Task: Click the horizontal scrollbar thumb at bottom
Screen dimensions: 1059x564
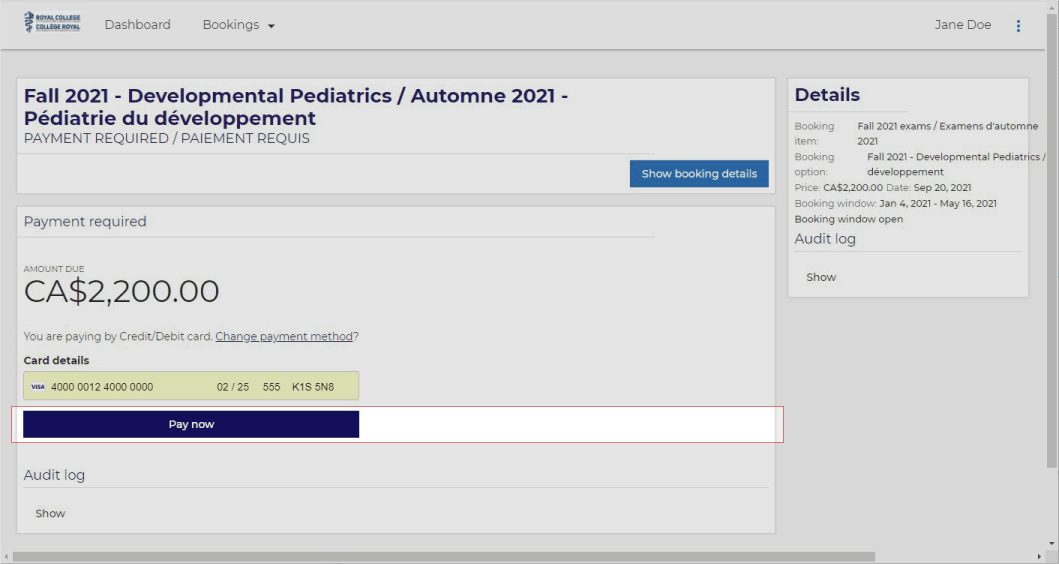Action: [444, 557]
